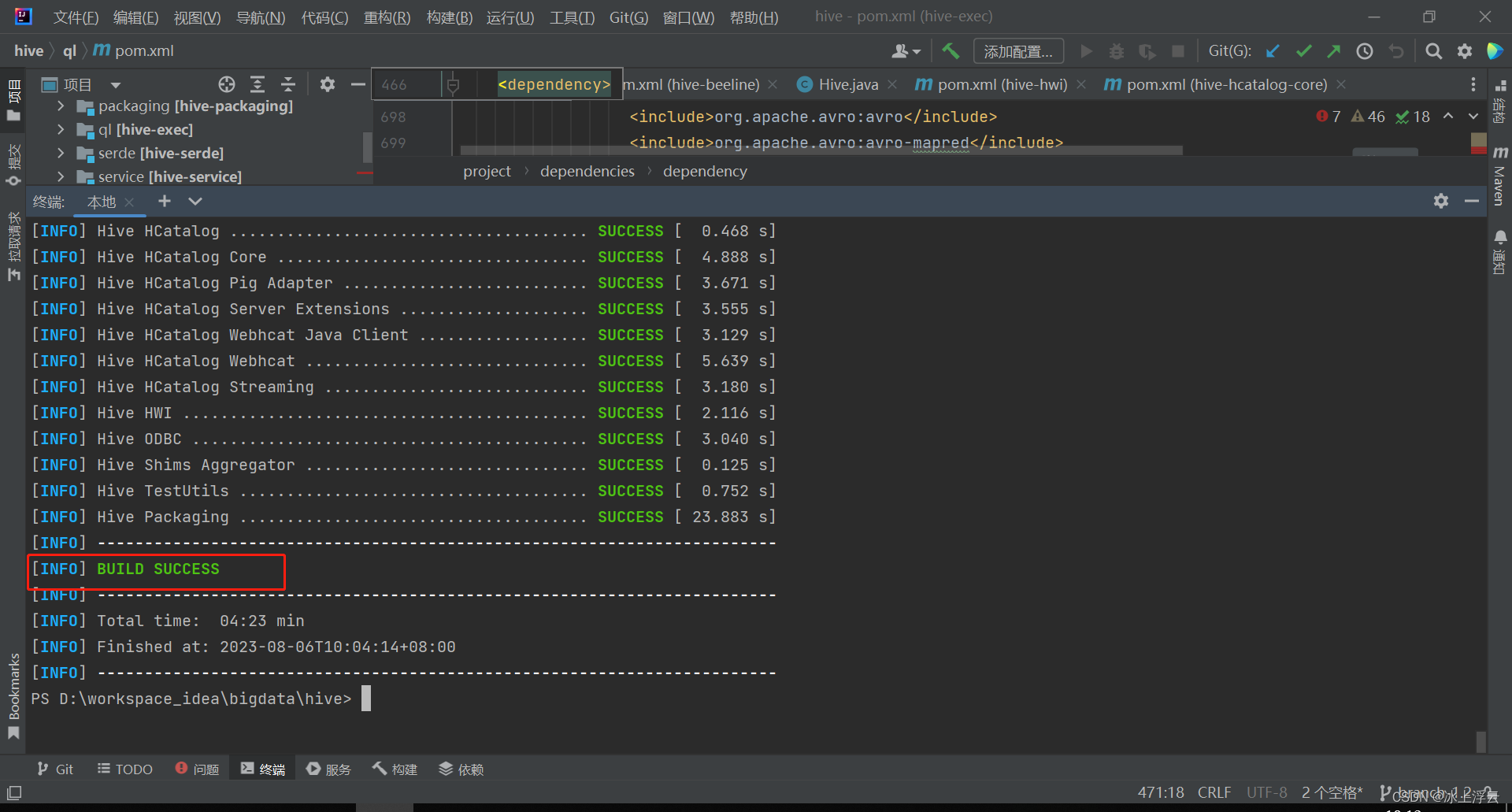
Task: Open editor tabs more options menu
Action: tap(1473, 84)
